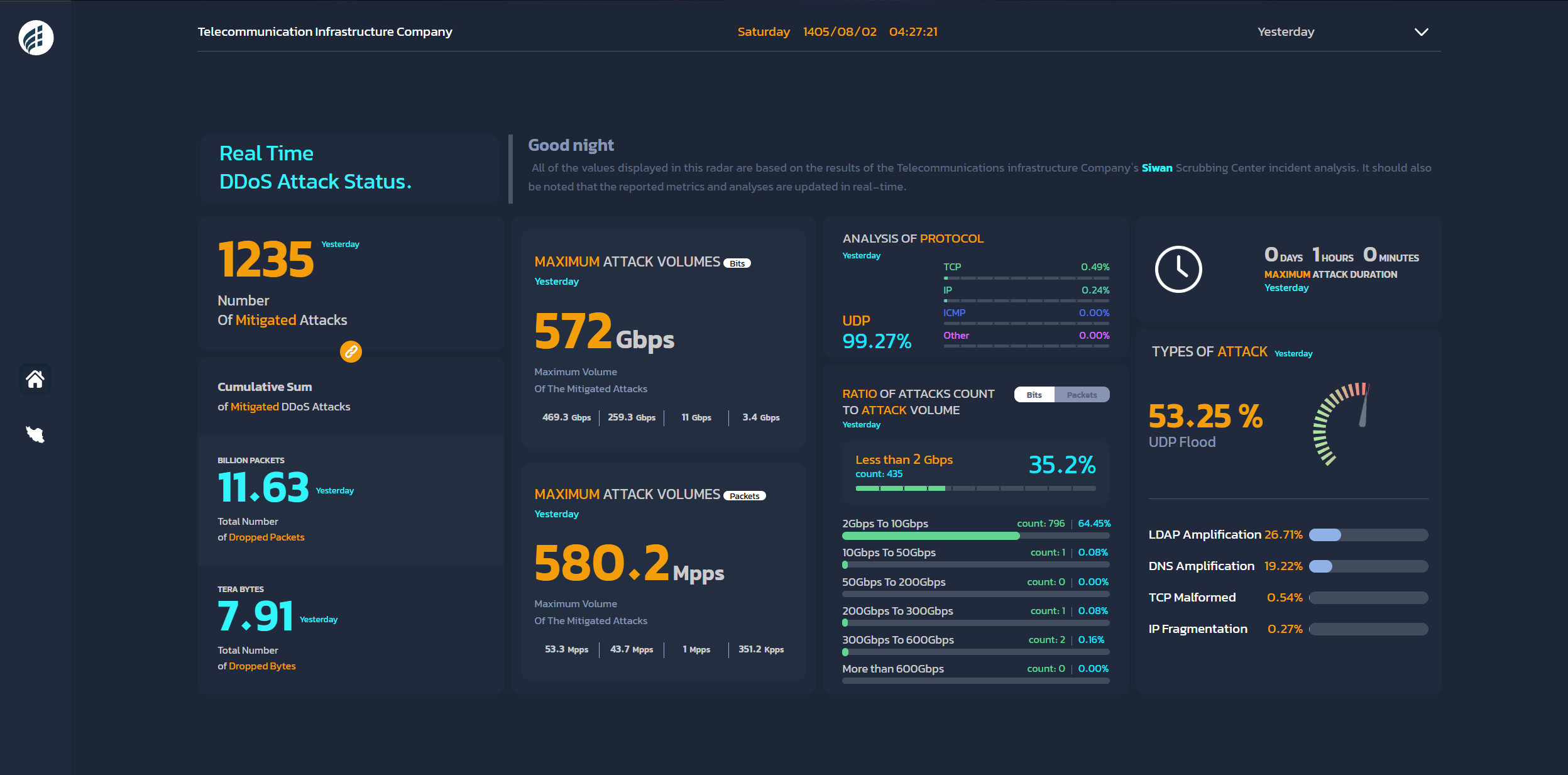Open the Iran map icon in sidebar

35,434
